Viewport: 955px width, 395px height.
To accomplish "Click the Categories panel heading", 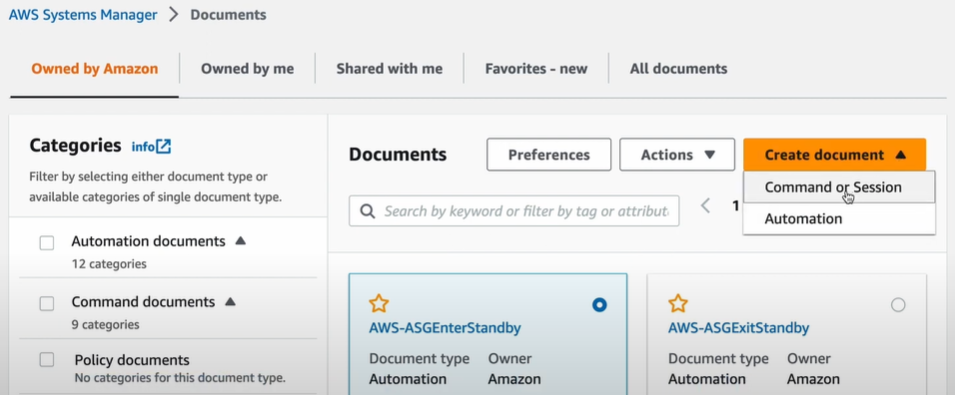I will click(76, 145).
